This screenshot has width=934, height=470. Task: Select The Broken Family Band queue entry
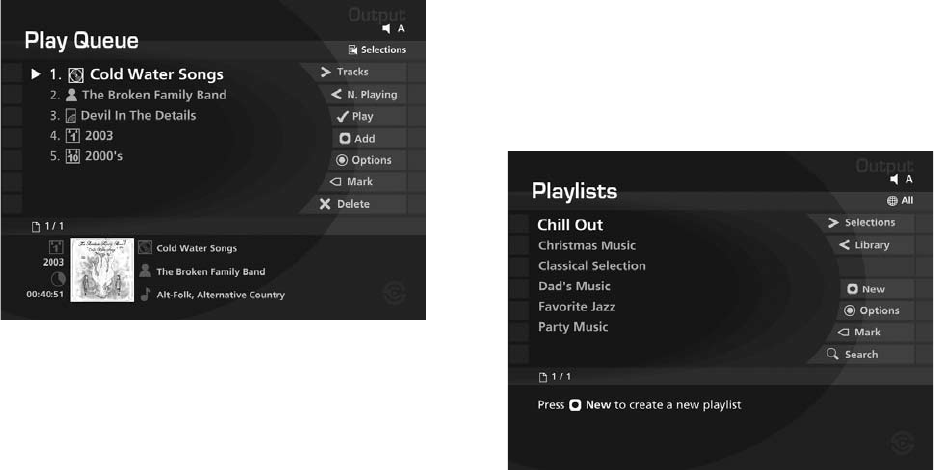[x=153, y=95]
